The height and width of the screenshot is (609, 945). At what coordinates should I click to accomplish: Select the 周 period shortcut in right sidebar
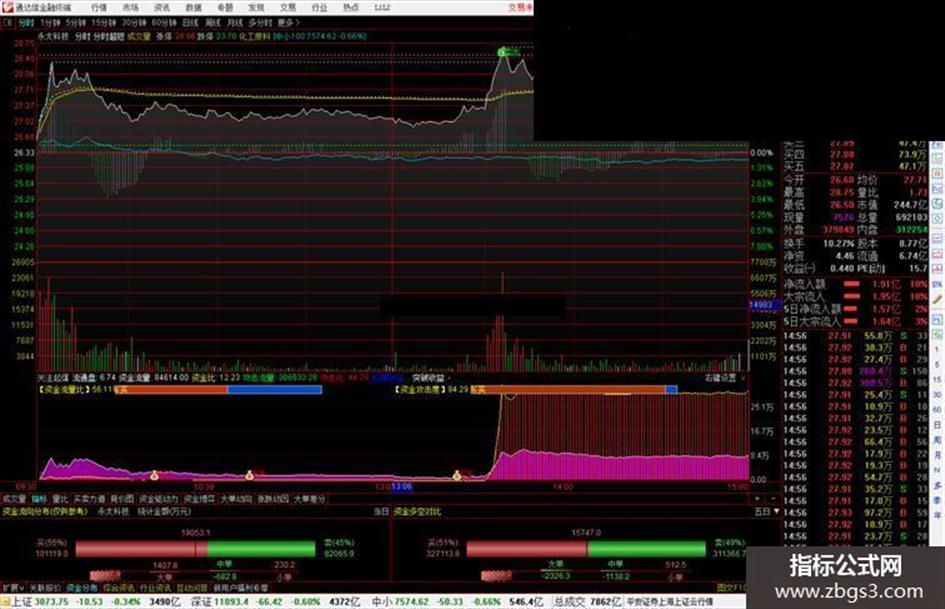tap(937, 440)
